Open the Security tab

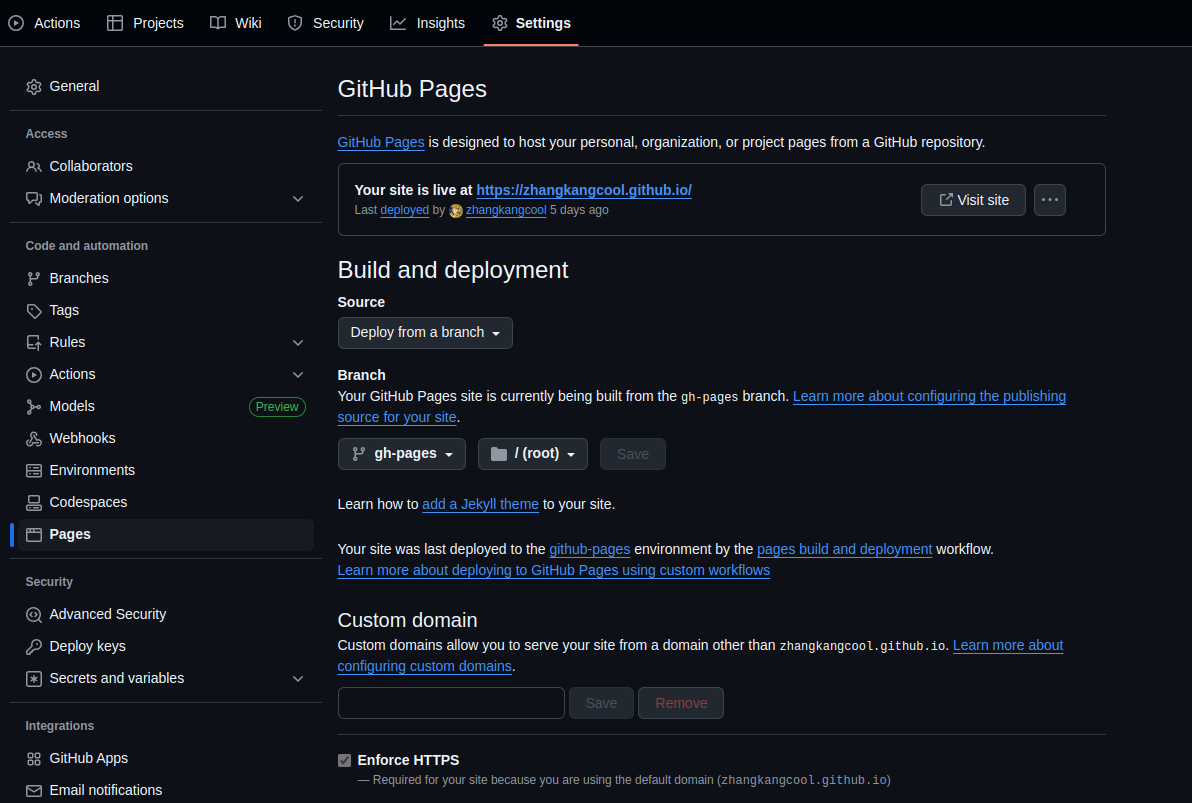325,23
